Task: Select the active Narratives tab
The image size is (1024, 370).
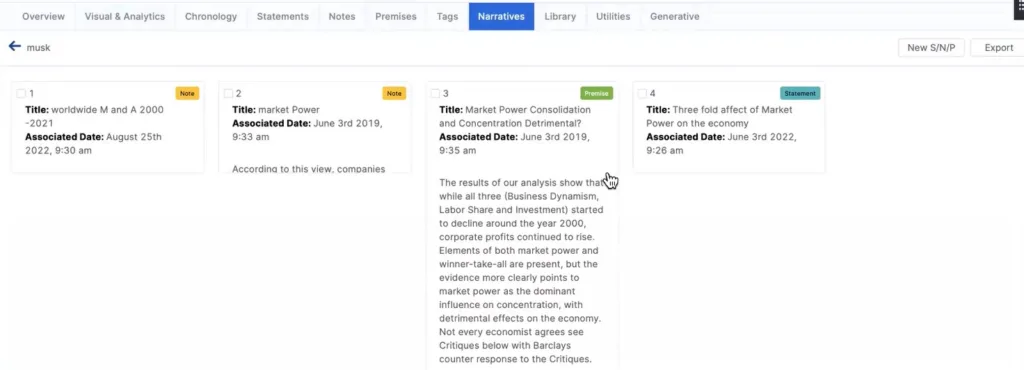Action: pos(501,16)
